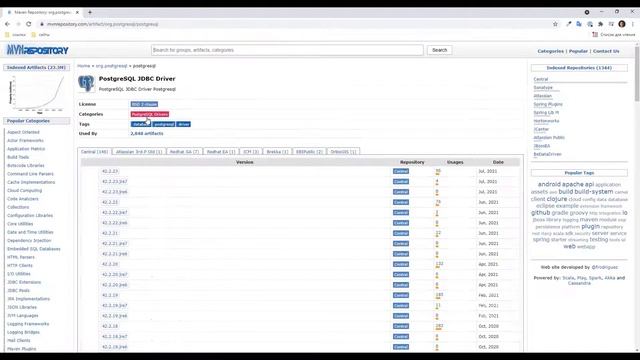Focus the artifact search input field
Screen dimensions: 640x360
(x=287, y=50)
